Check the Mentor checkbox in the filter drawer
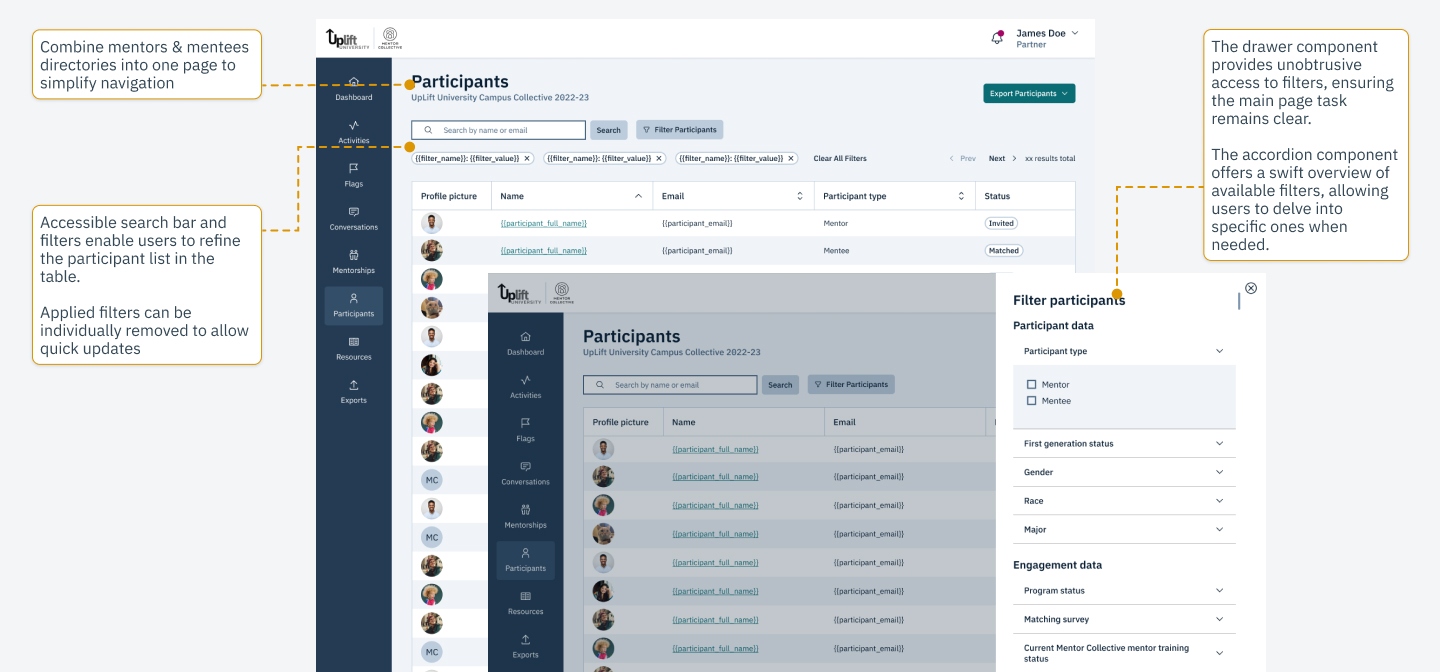Image resolution: width=1440 pixels, height=672 pixels. pos(1032,384)
